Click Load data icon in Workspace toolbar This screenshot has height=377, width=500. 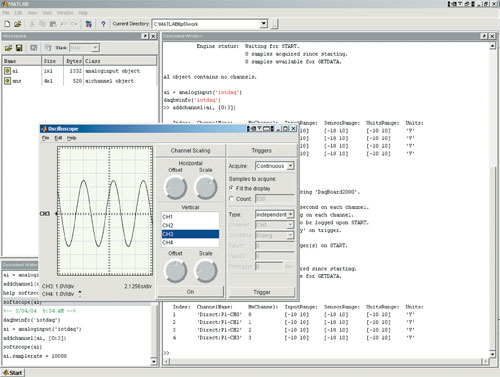8,48
